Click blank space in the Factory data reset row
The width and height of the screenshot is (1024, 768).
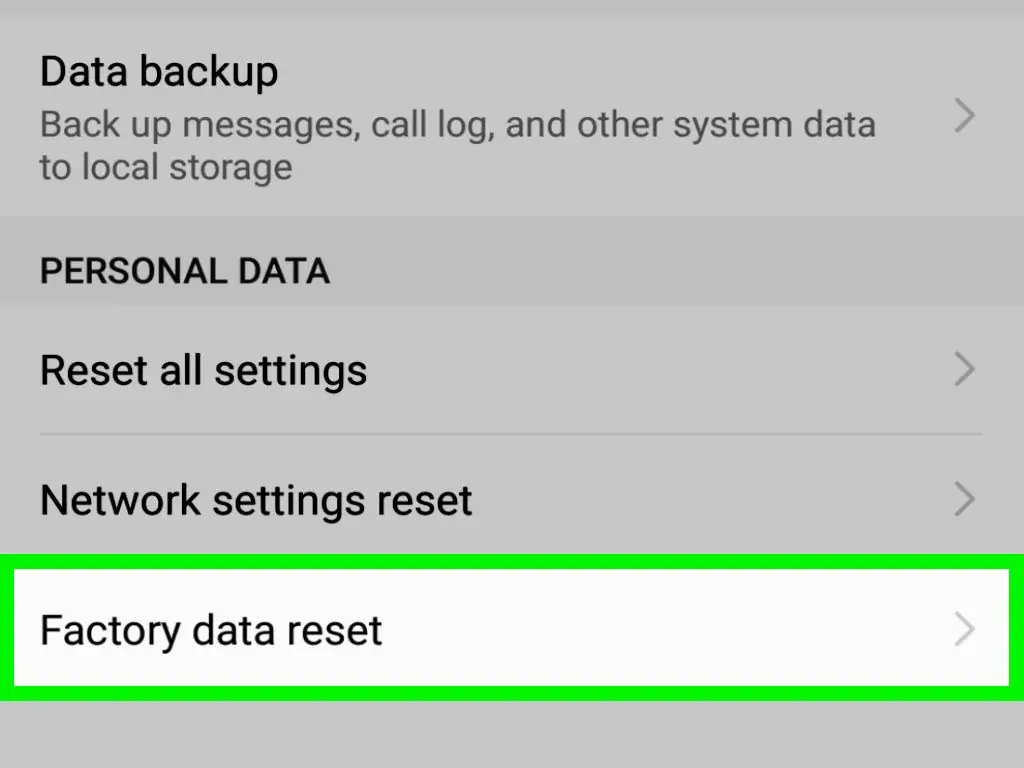(x=653, y=628)
